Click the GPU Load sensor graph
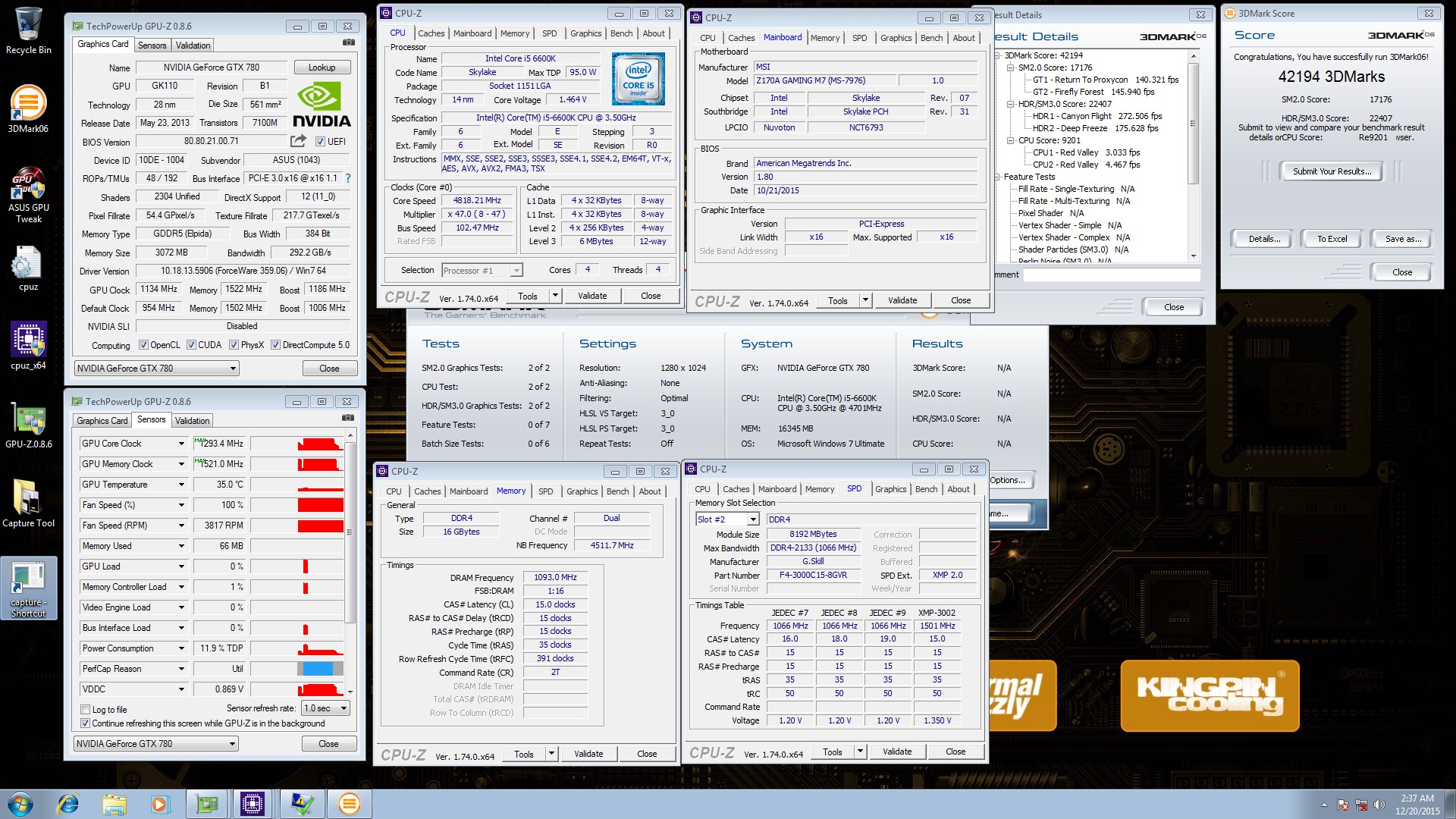The image size is (1456, 819). [297, 566]
